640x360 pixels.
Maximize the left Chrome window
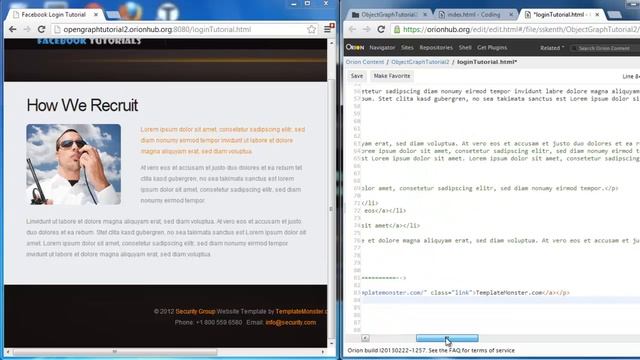click(308, 4)
